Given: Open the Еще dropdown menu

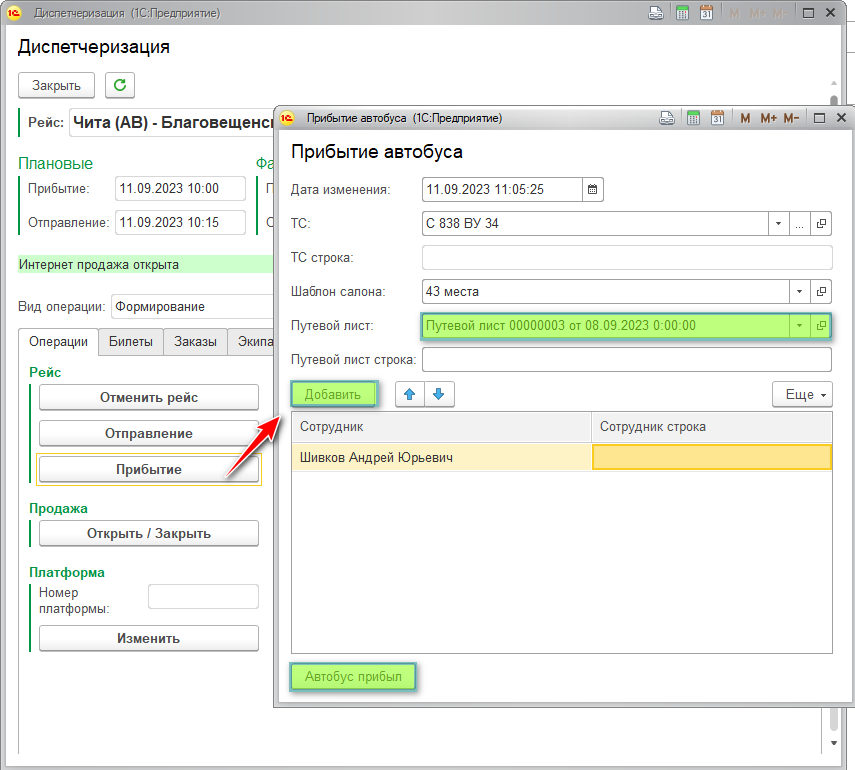Looking at the screenshot, I should click(x=802, y=395).
